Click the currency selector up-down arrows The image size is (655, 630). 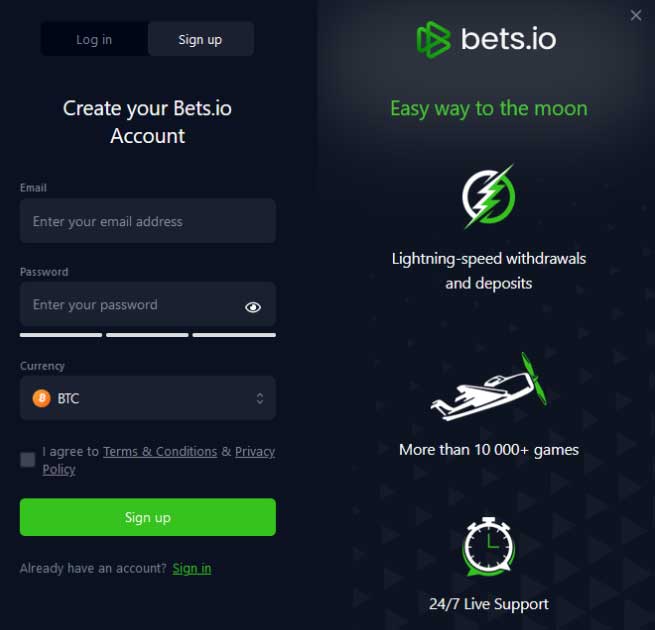[260, 398]
